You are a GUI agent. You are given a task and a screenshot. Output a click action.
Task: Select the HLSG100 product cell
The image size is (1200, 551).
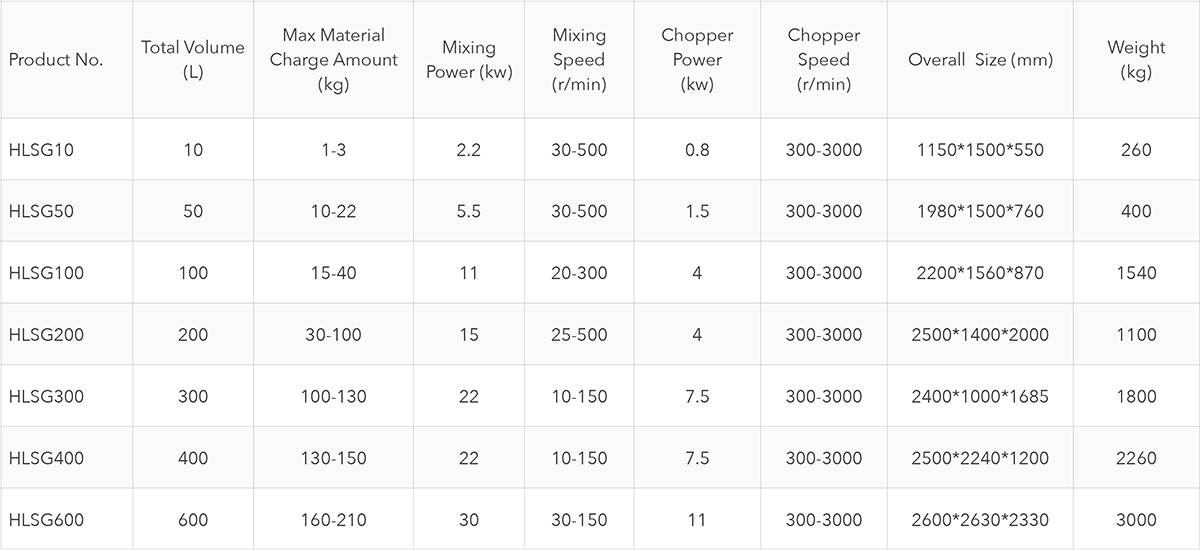pos(46,273)
